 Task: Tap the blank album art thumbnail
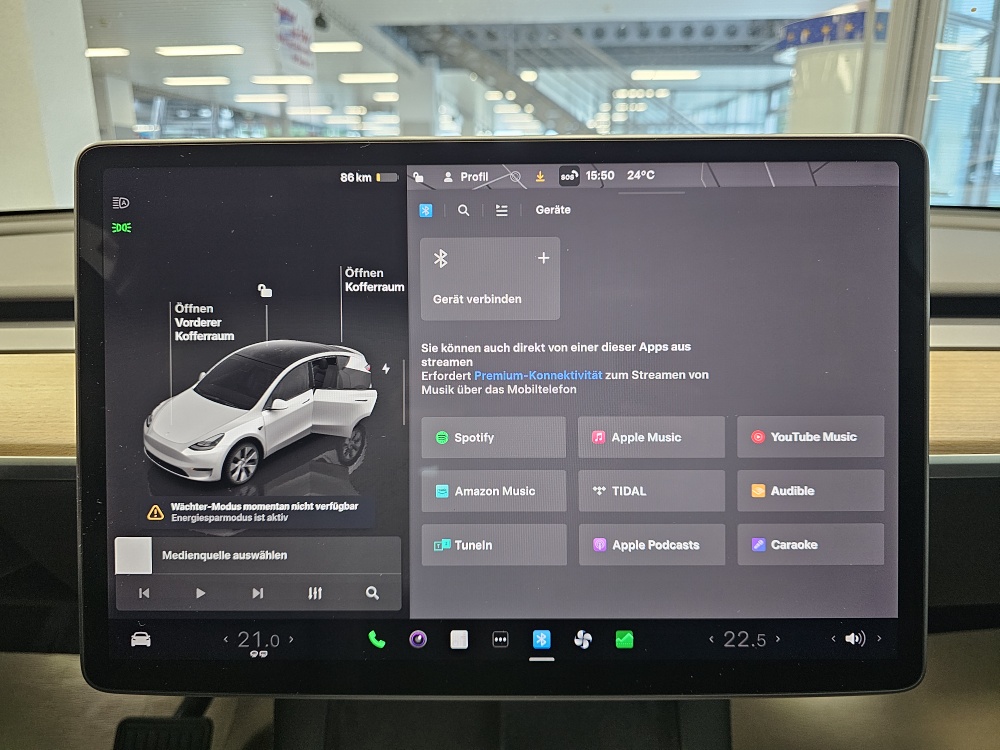(133, 555)
